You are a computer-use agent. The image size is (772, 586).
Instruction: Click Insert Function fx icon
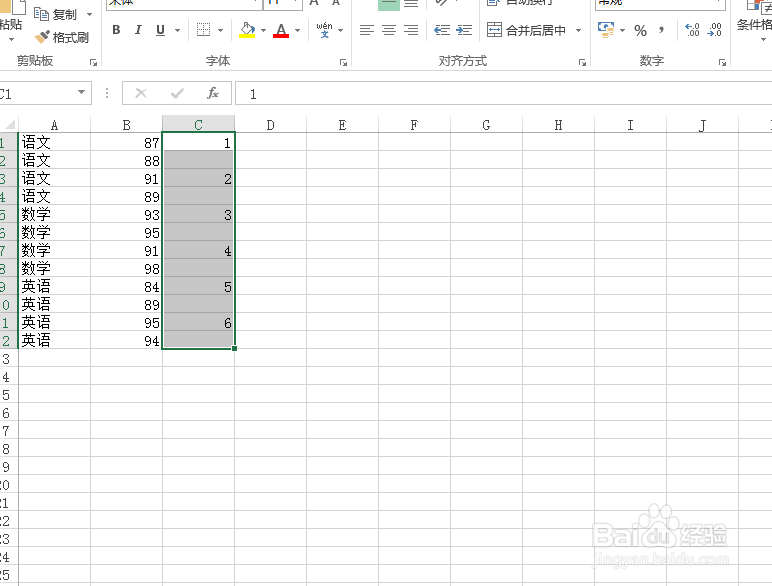point(213,93)
